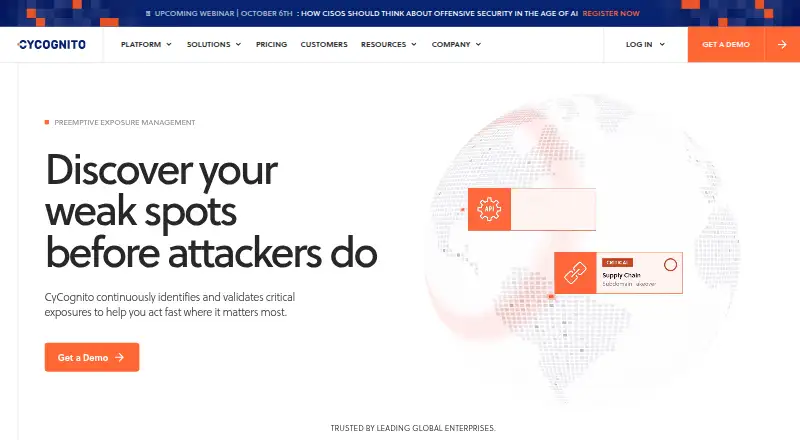Click the arrow icon beside header Get a Demo
This screenshot has height=440, width=800.
click(x=782, y=44)
